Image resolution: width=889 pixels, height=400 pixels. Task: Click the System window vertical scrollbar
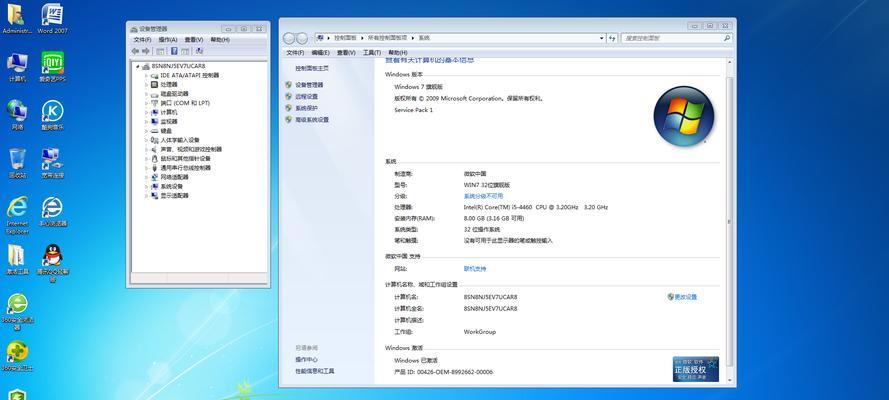click(x=729, y=221)
